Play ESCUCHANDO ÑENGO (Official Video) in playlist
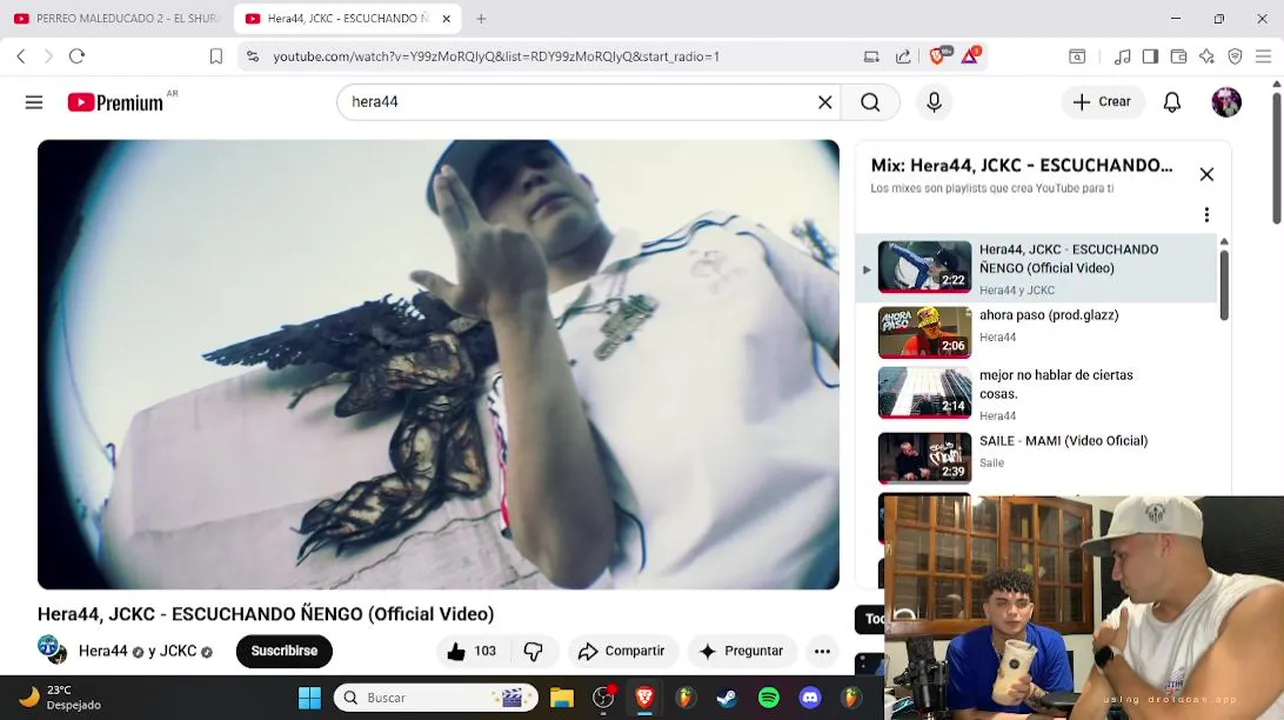1284x720 pixels. click(1037, 268)
